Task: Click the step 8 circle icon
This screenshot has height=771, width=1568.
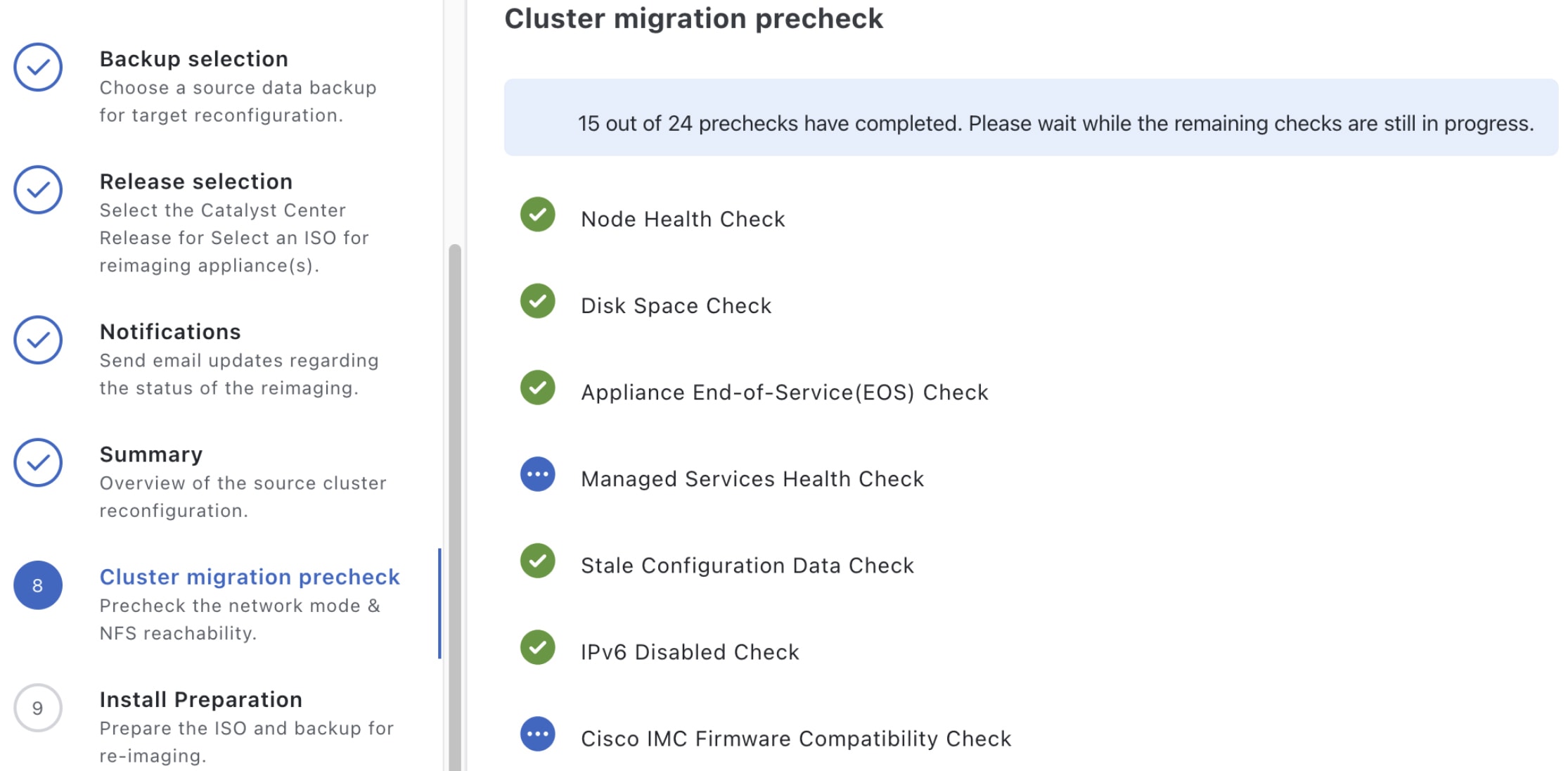Action: coord(38,585)
